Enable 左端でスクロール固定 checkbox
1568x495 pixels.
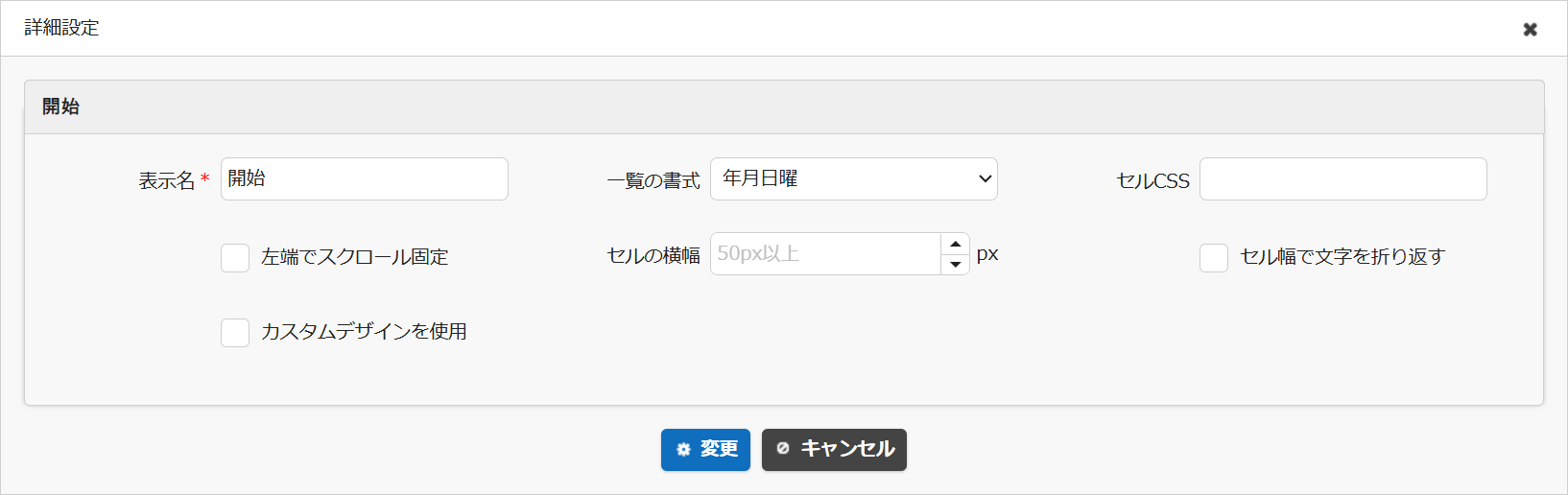point(235,257)
